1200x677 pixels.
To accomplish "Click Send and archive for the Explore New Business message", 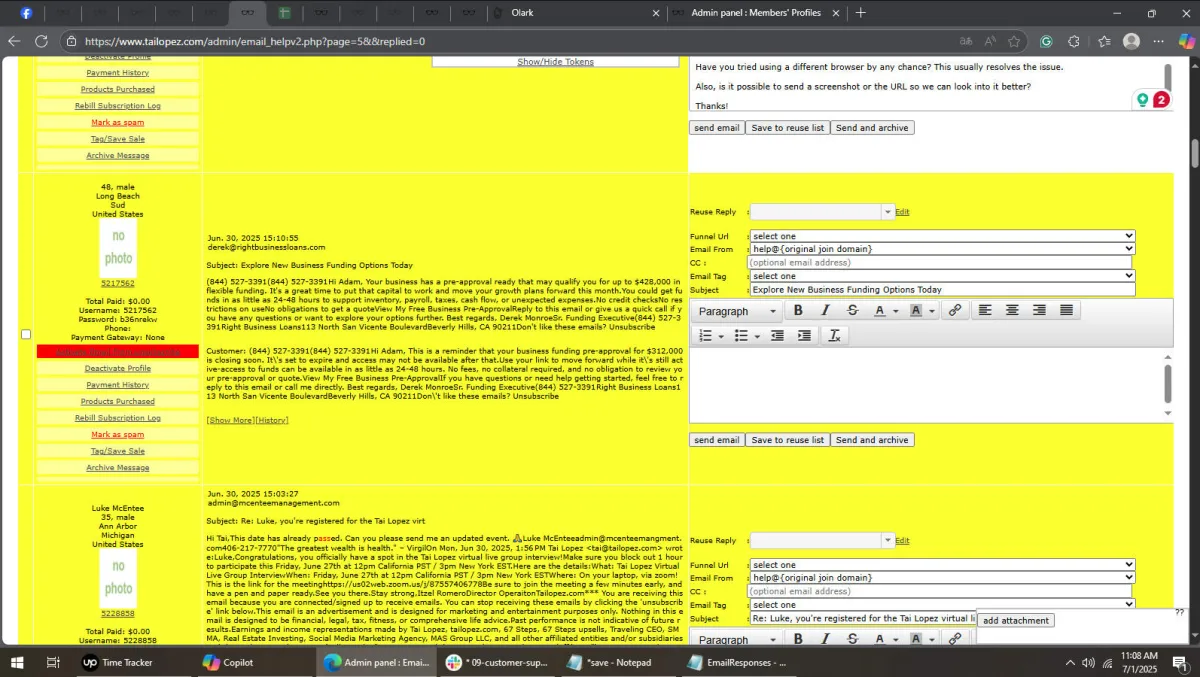I will pos(872,440).
